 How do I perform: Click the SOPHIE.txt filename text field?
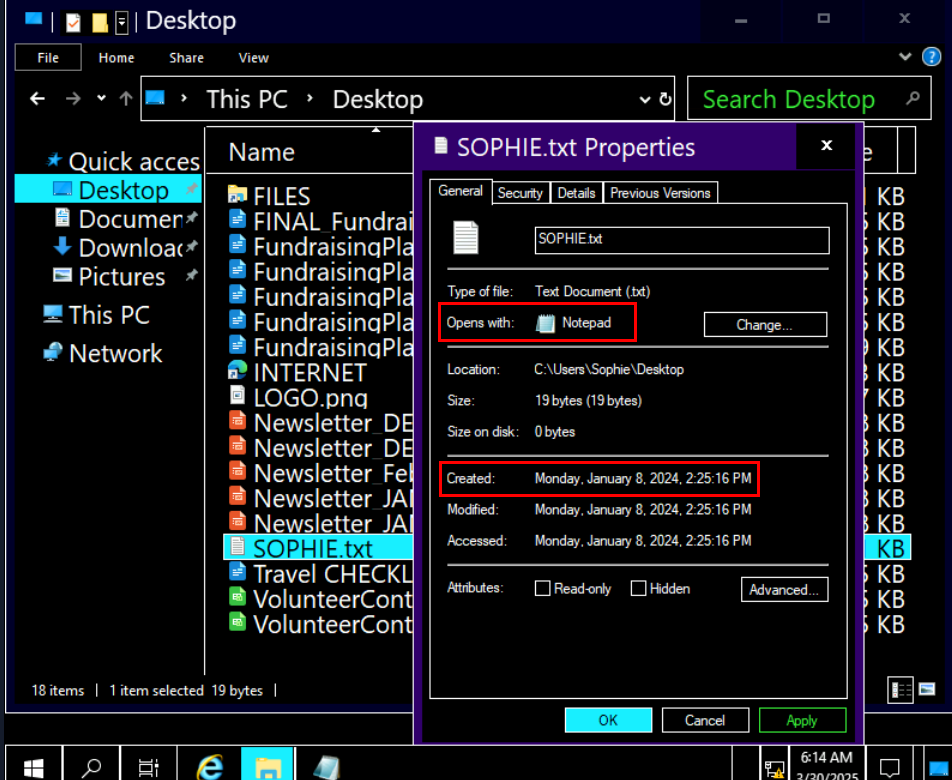click(681, 240)
